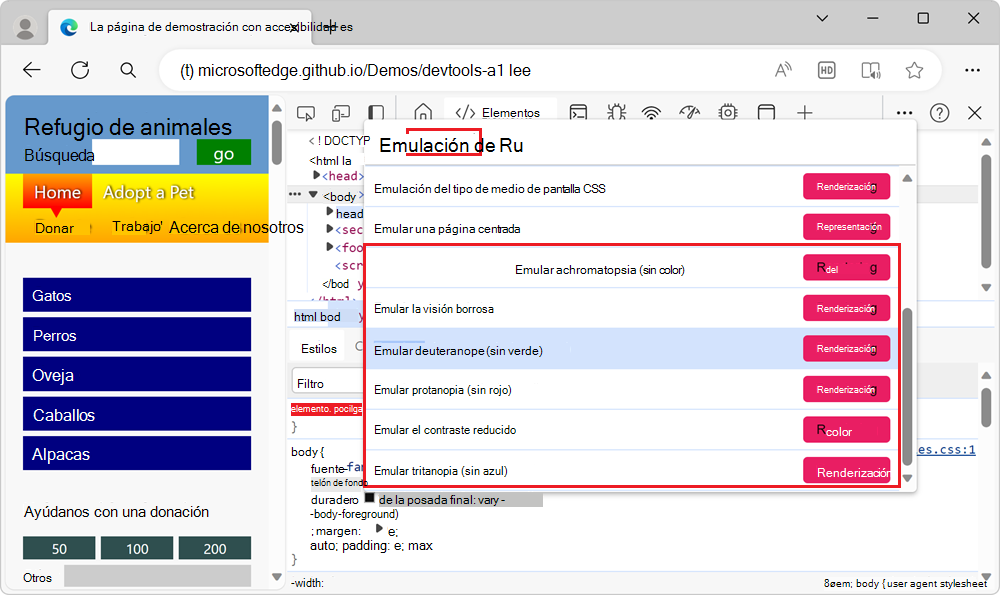Screen dimensions: 1000x595
Task: Click the go search button
Action: (224, 153)
